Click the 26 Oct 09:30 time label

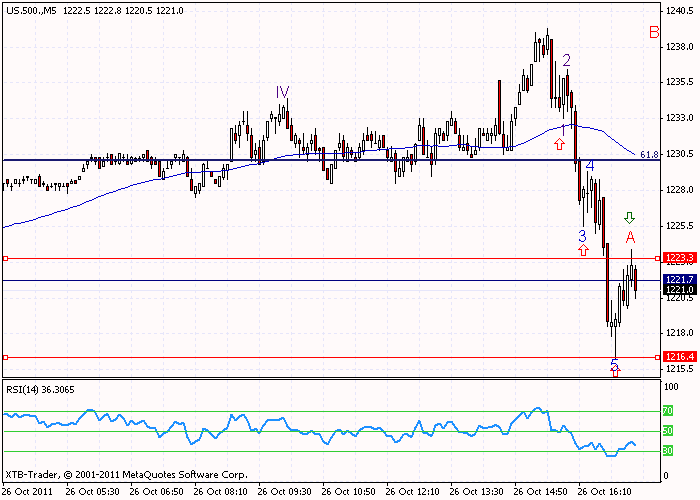tap(285, 492)
